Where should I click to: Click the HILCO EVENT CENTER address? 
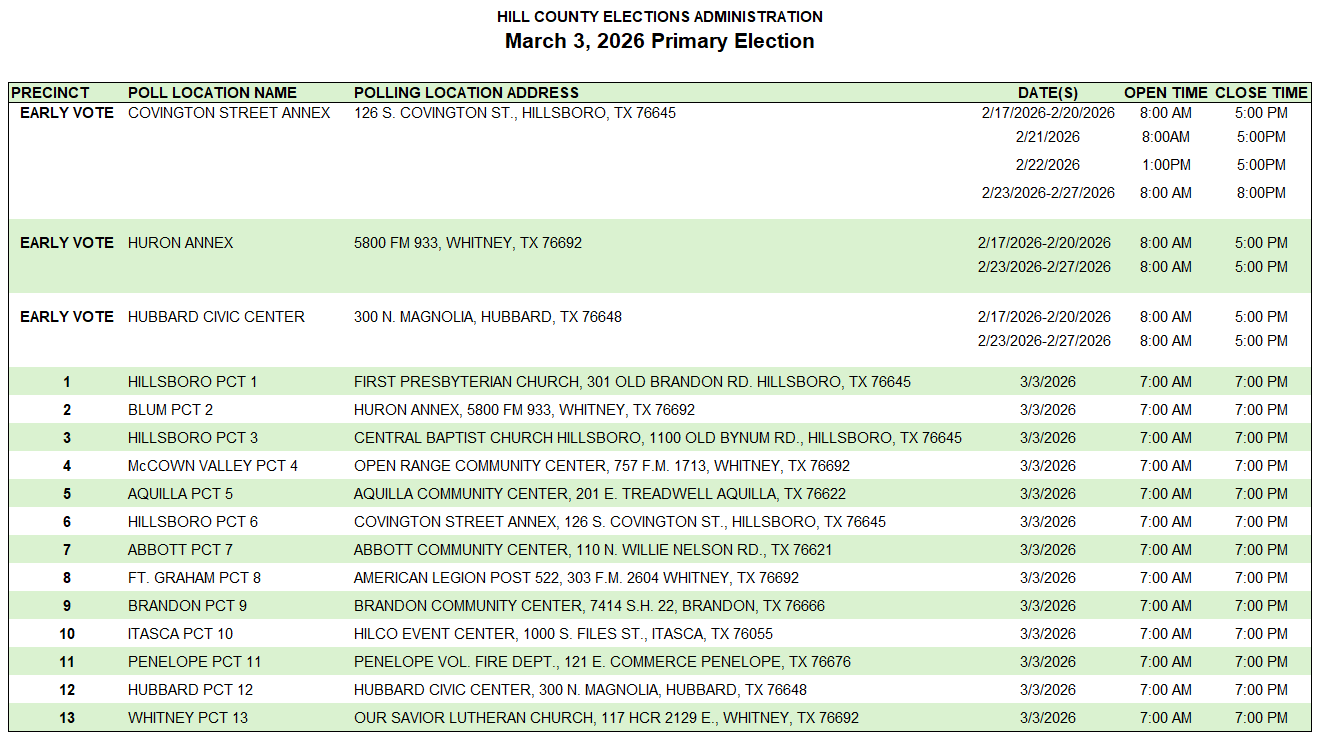click(563, 634)
